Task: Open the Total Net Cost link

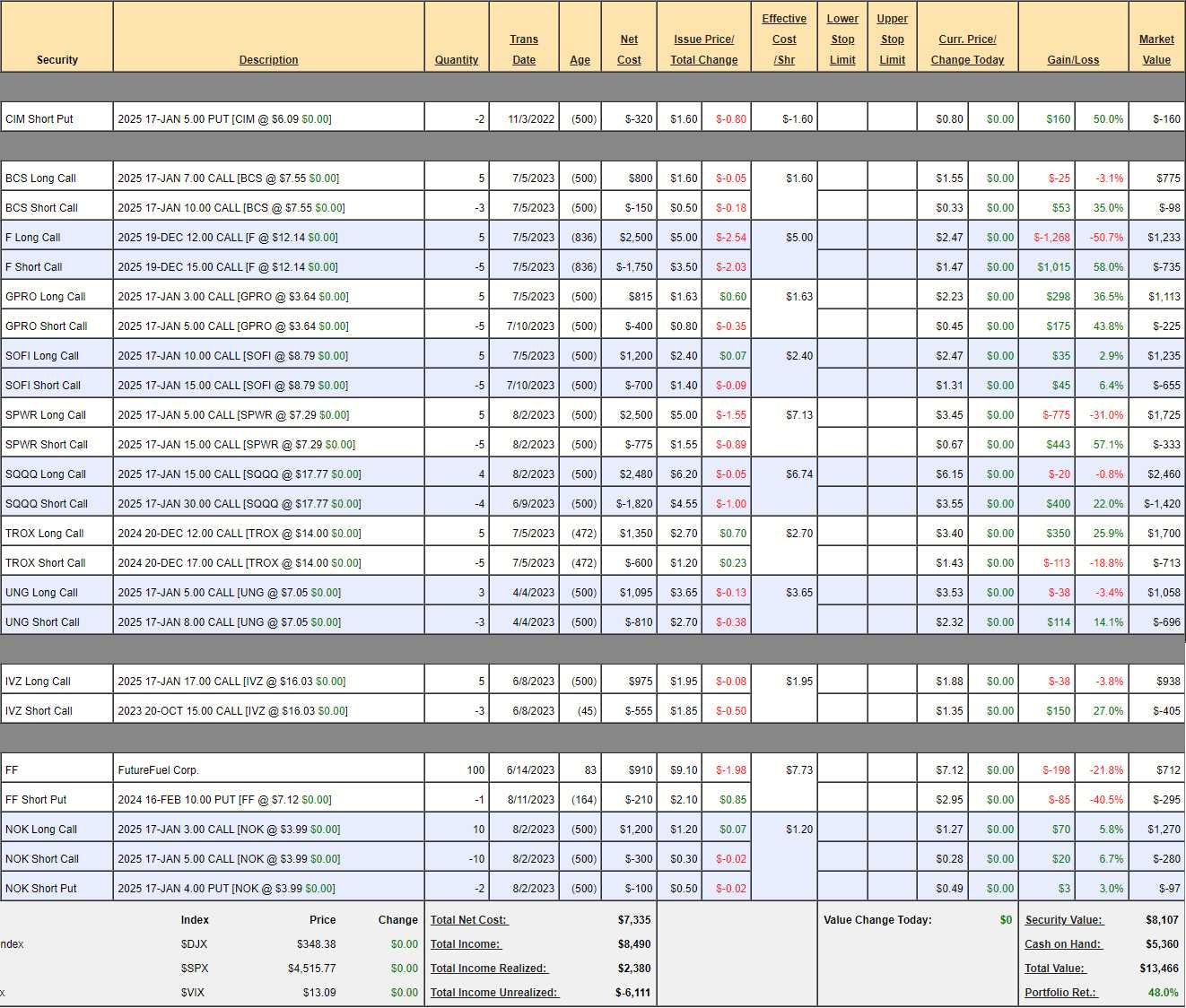Action: (x=468, y=920)
